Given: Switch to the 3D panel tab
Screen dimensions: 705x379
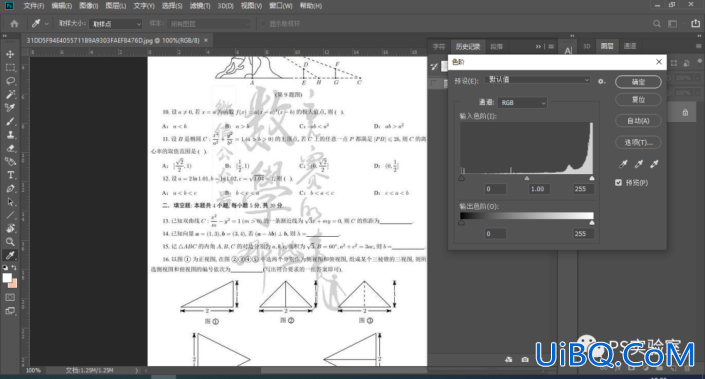Looking at the screenshot, I should [x=586, y=46].
